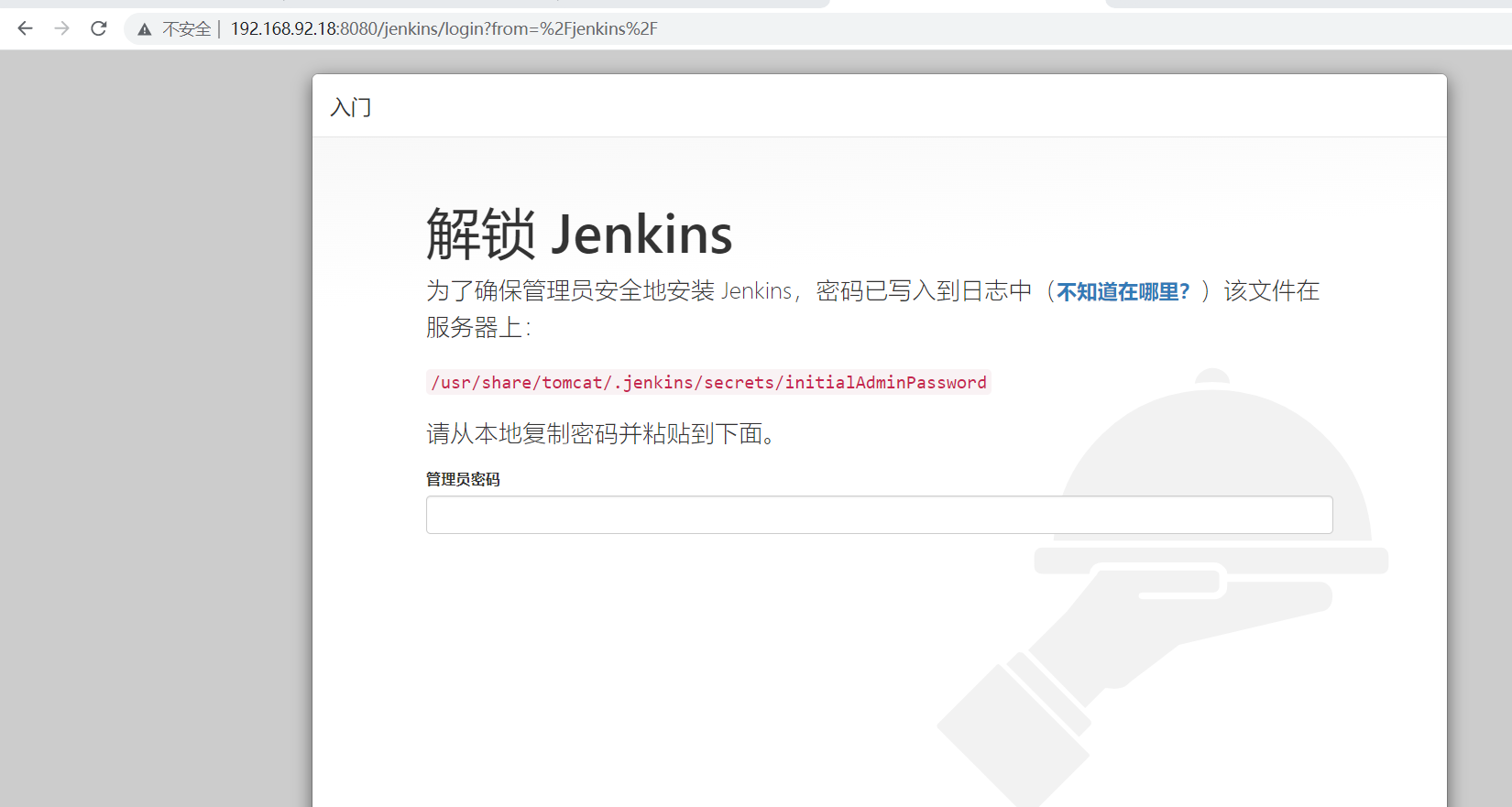The width and height of the screenshot is (1512, 807).
Task: Click the 管理员密码 field label
Action: pyautogui.click(x=463, y=479)
